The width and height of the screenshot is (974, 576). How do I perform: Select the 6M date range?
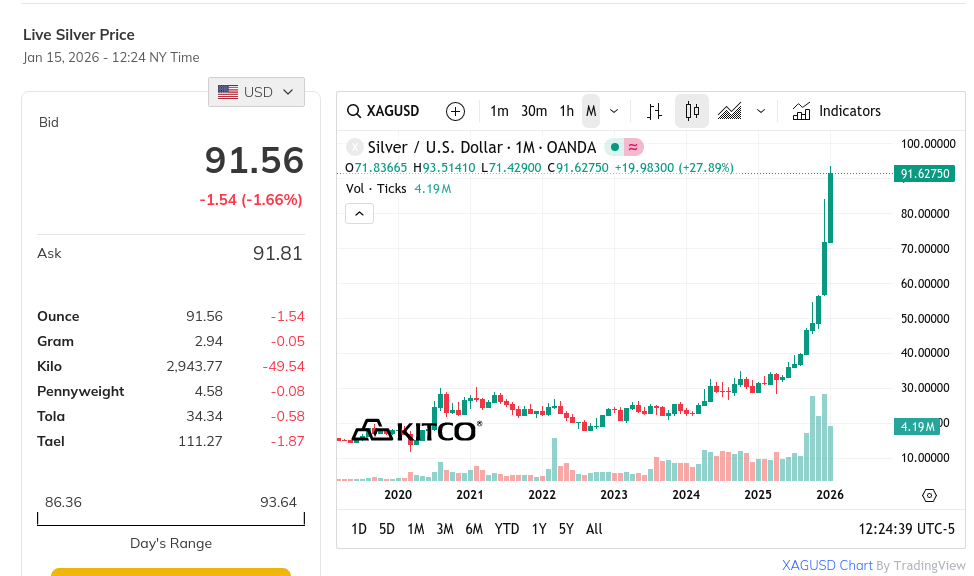[474, 529]
